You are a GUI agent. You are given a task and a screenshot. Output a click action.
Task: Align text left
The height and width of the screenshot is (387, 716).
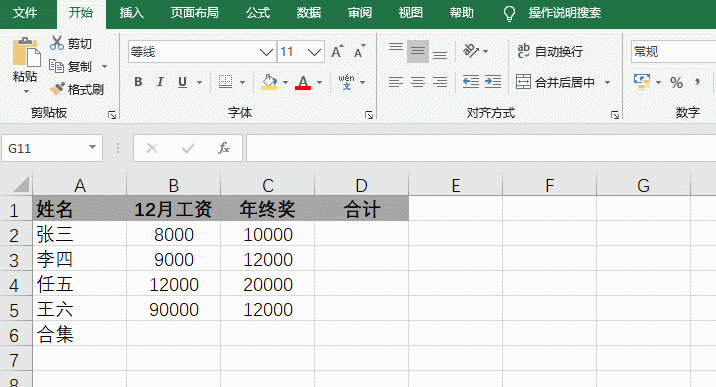[x=395, y=82]
